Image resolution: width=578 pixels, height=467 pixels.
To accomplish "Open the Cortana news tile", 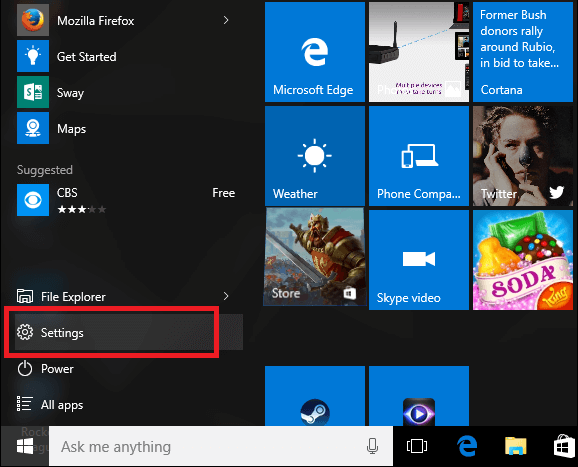I will (x=523, y=52).
